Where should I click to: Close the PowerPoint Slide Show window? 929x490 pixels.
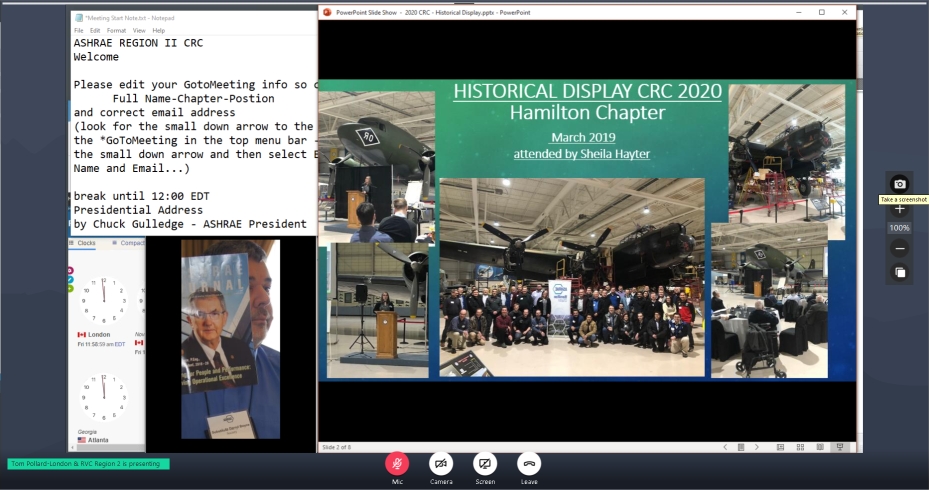pos(844,12)
